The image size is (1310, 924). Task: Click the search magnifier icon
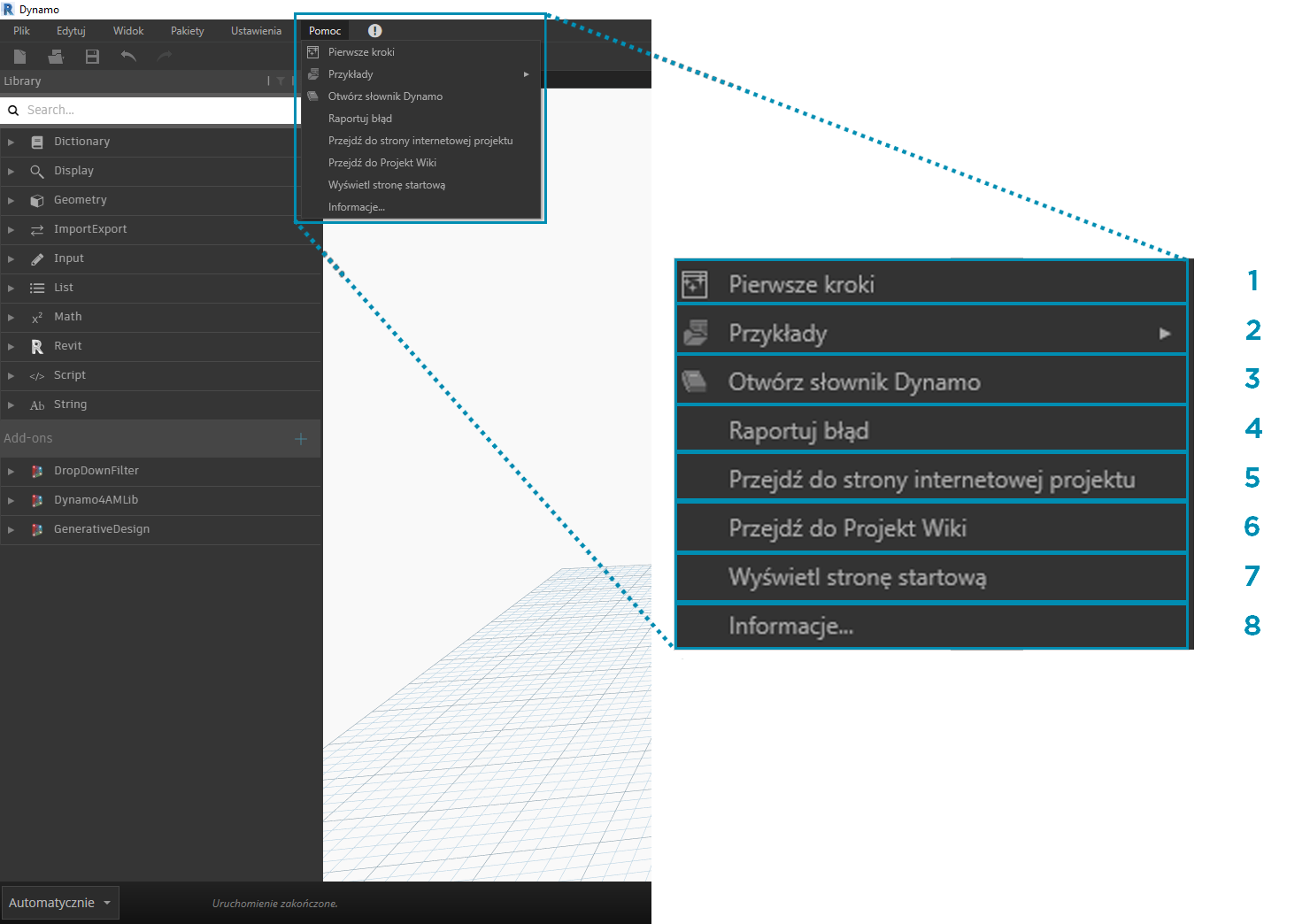coord(13,111)
